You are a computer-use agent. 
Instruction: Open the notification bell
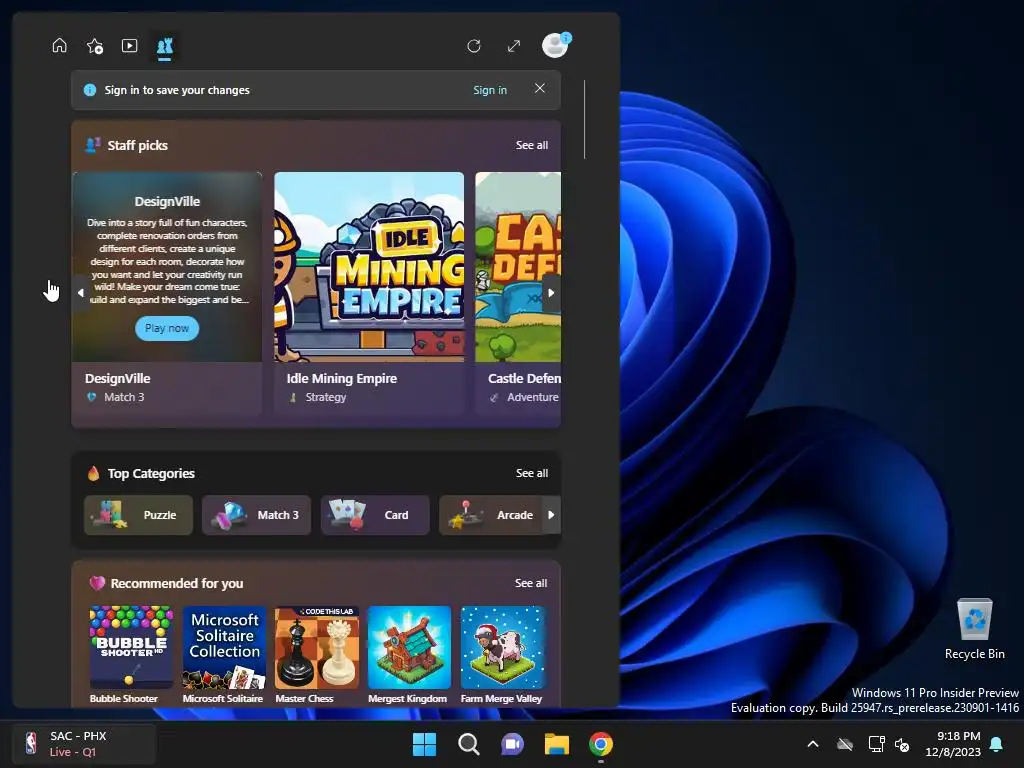click(x=997, y=744)
